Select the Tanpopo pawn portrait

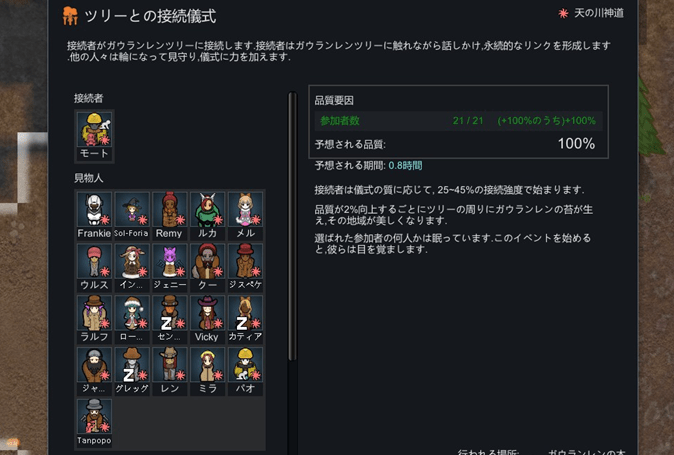pos(94,422)
